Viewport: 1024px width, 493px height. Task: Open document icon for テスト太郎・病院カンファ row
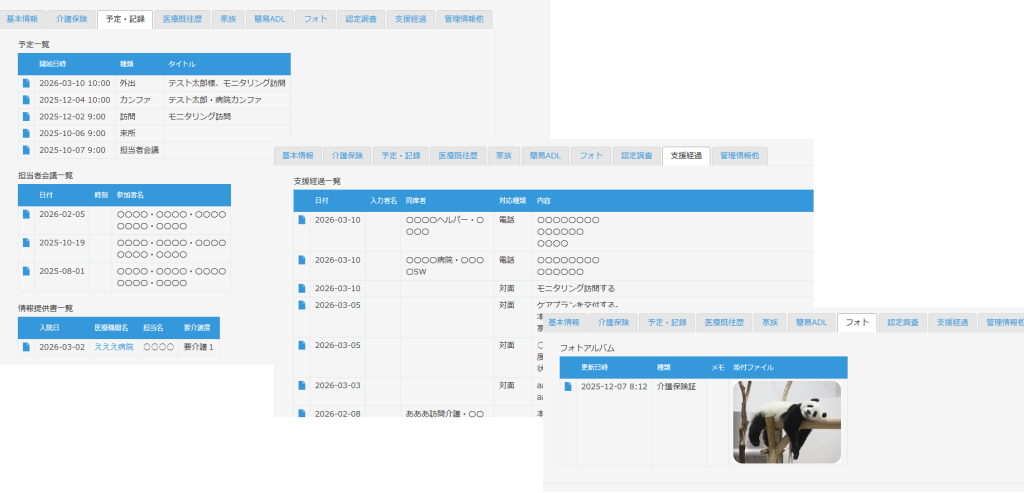[27, 100]
